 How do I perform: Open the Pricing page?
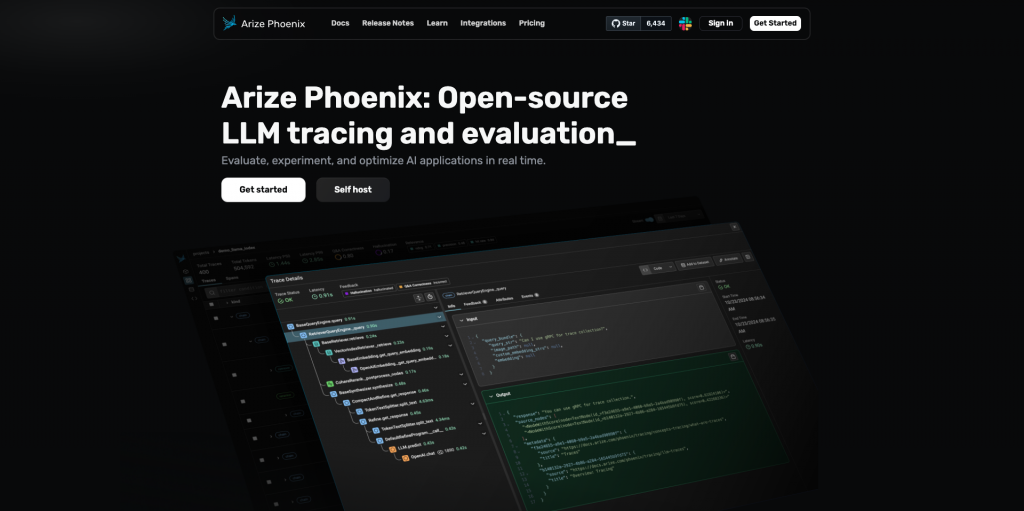[x=532, y=23]
